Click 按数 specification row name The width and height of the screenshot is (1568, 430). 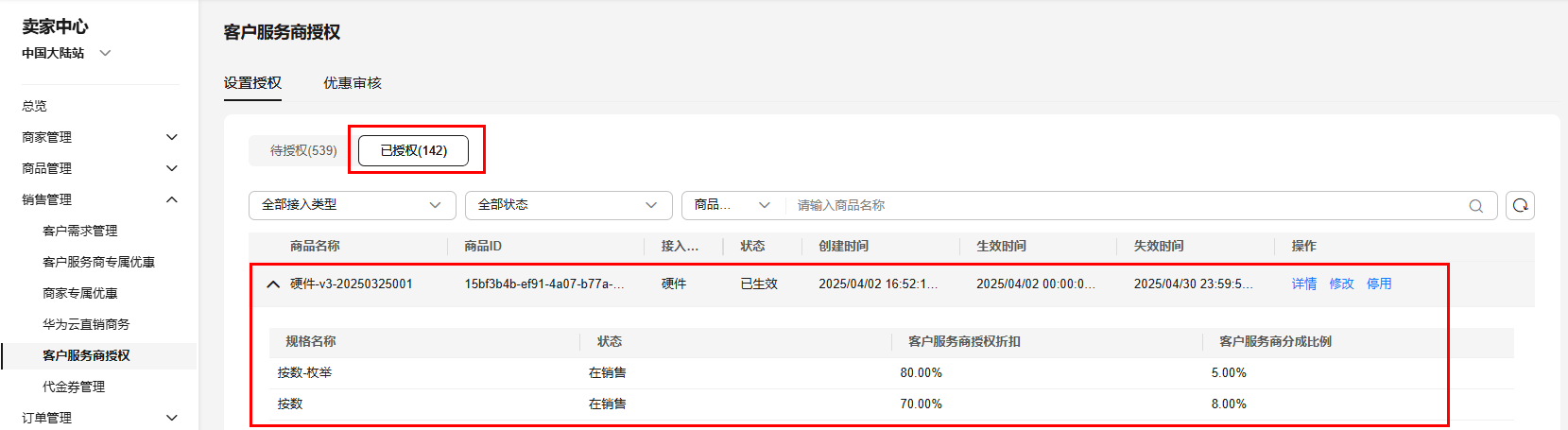(290, 404)
